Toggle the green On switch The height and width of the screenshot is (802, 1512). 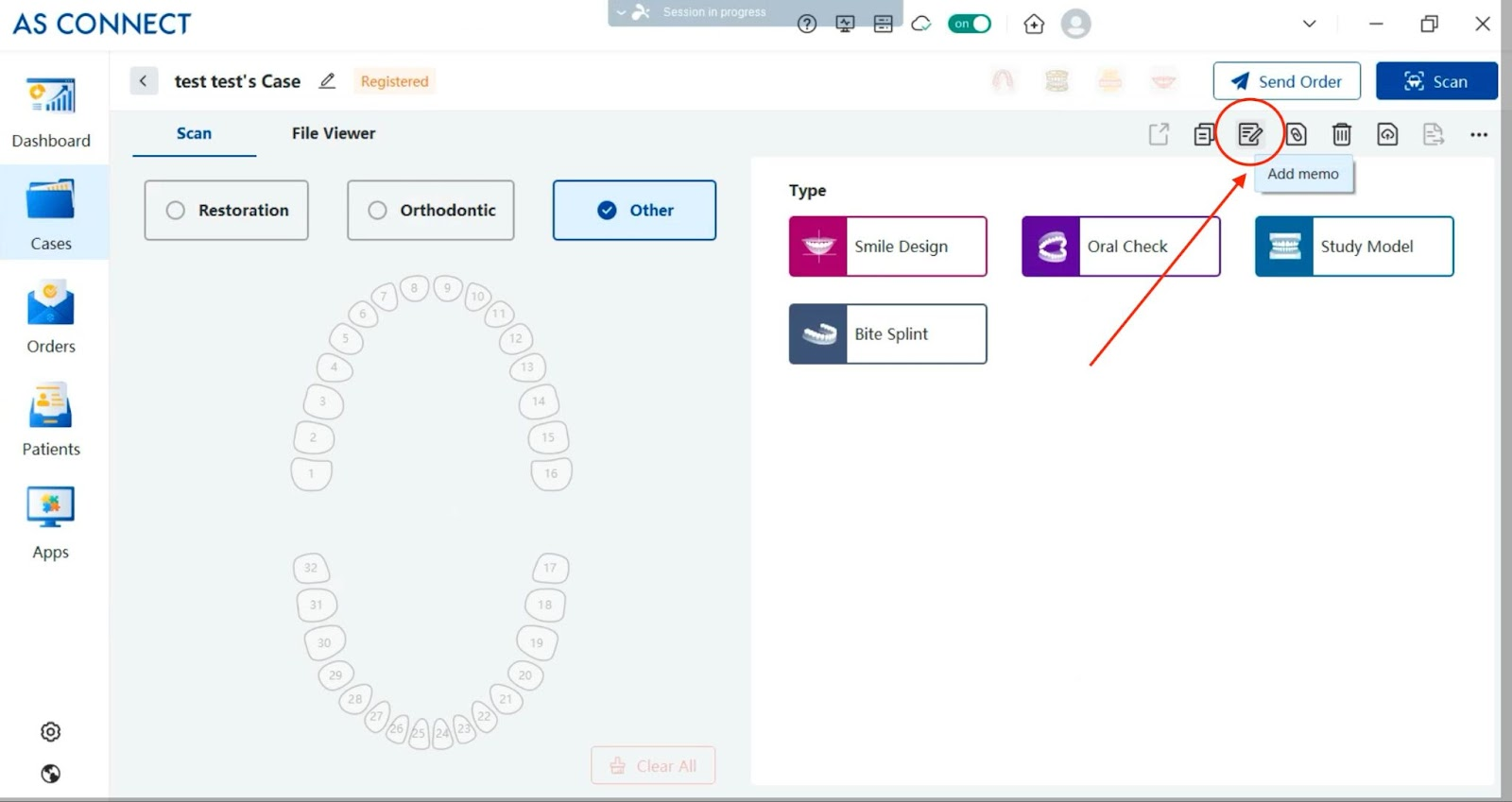[970, 25]
